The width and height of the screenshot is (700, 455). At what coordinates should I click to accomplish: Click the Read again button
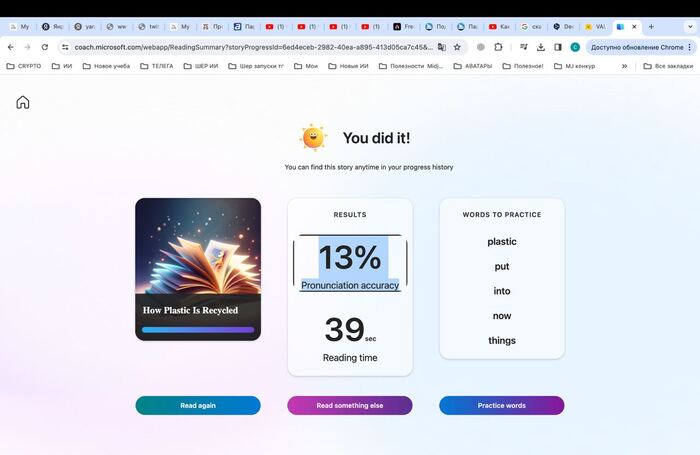pos(198,405)
